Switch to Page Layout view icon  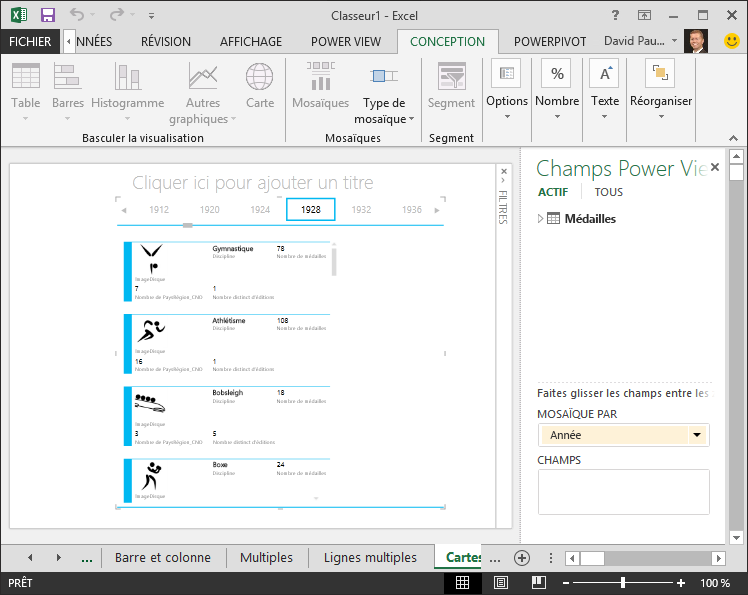tap(500, 583)
